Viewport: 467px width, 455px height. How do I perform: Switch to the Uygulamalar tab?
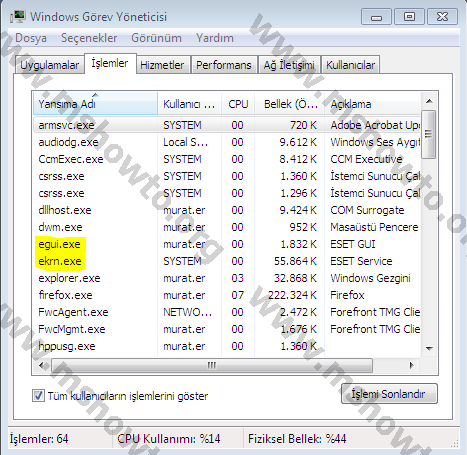tap(49, 65)
